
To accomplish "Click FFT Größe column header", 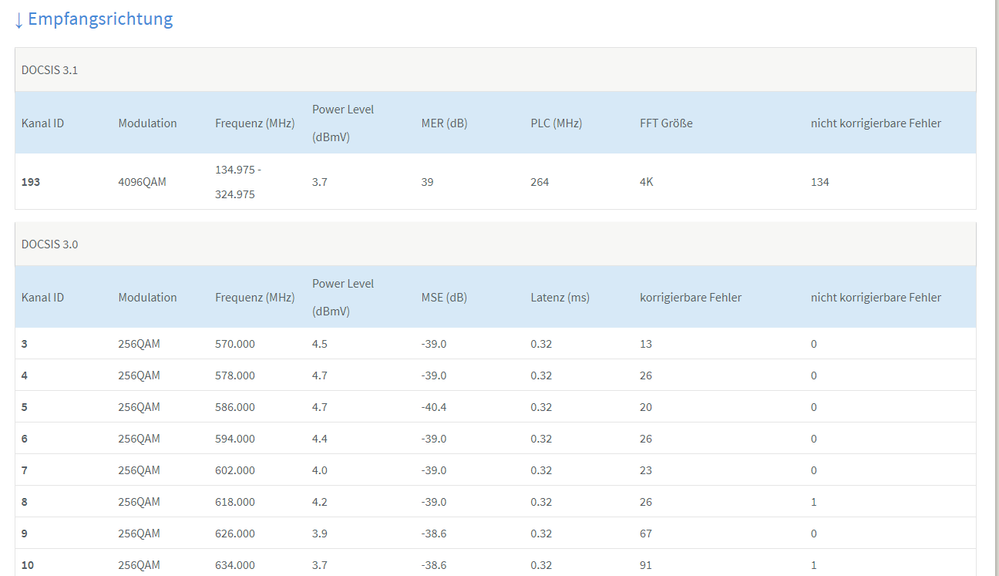I will [x=666, y=123].
